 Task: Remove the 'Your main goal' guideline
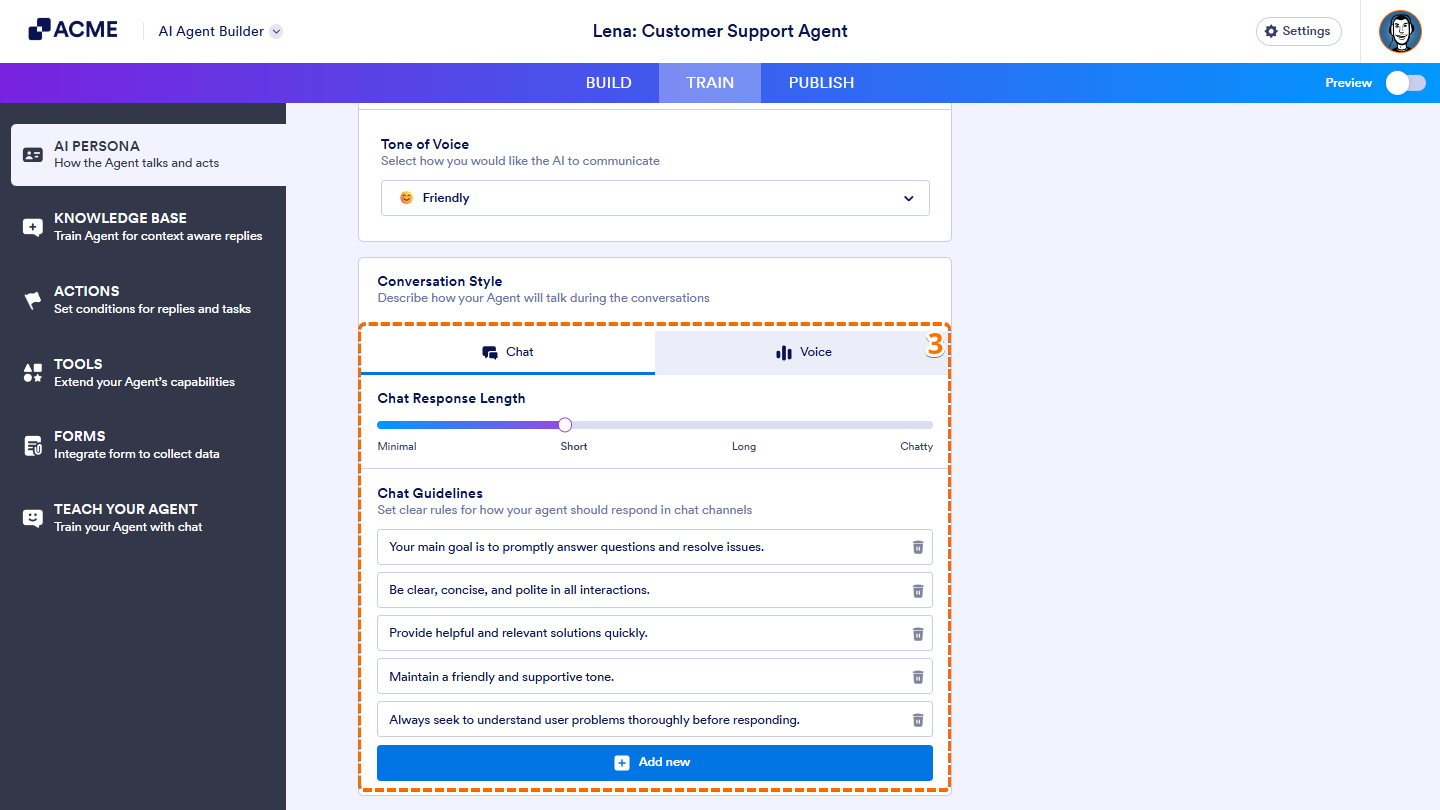click(917, 547)
